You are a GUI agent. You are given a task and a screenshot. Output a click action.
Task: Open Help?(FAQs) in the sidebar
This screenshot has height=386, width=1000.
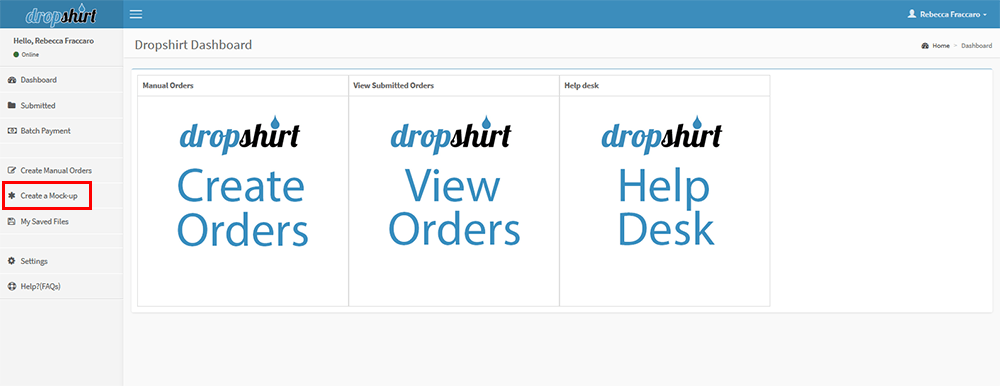click(x=61, y=286)
